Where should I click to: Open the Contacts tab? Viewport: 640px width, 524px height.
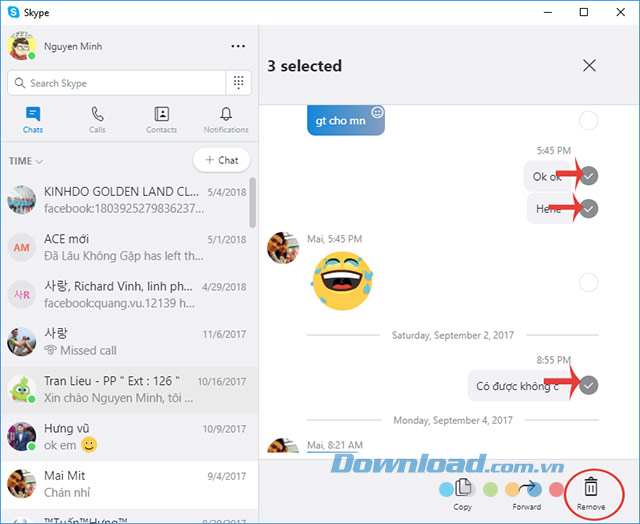(162, 120)
